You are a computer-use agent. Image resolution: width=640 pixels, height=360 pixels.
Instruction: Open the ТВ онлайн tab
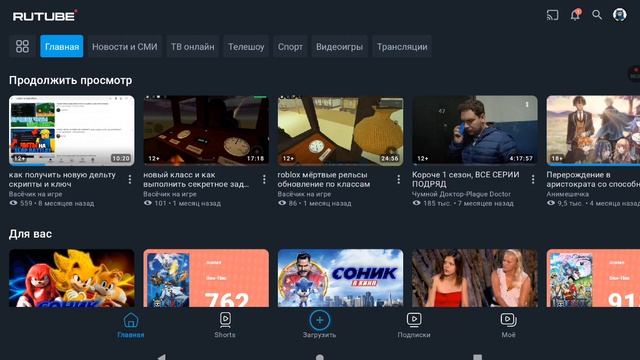[x=192, y=47]
